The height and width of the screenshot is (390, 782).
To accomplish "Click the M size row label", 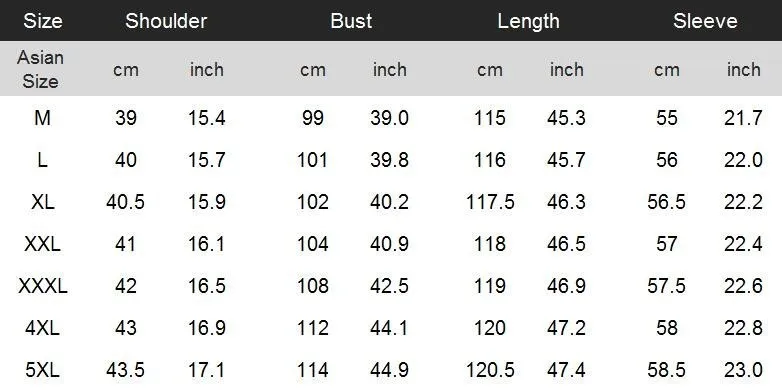I will click(42, 118).
